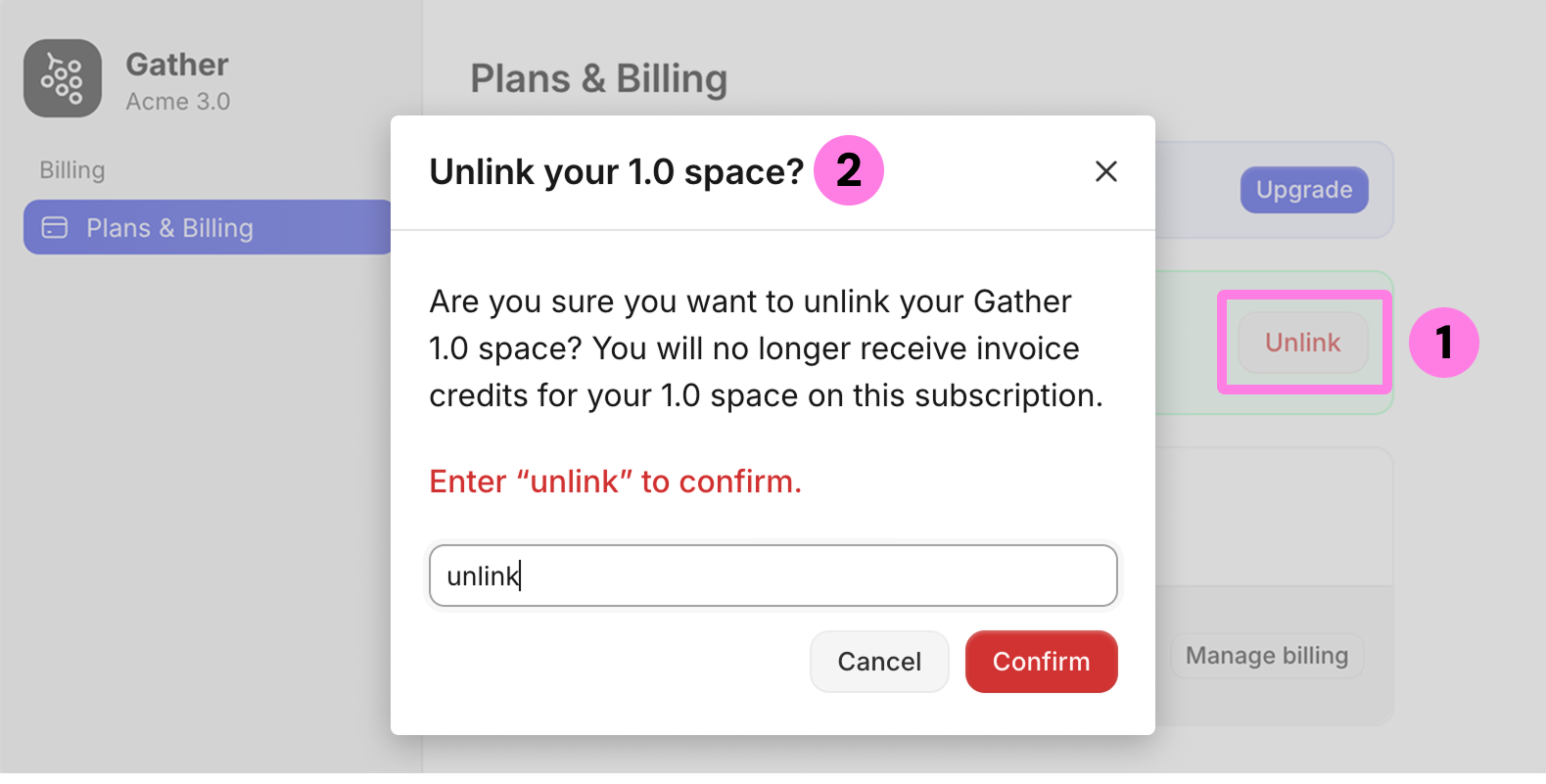The height and width of the screenshot is (784, 1546).
Task: Click inside the unlink confirmation text field
Action: click(773, 576)
